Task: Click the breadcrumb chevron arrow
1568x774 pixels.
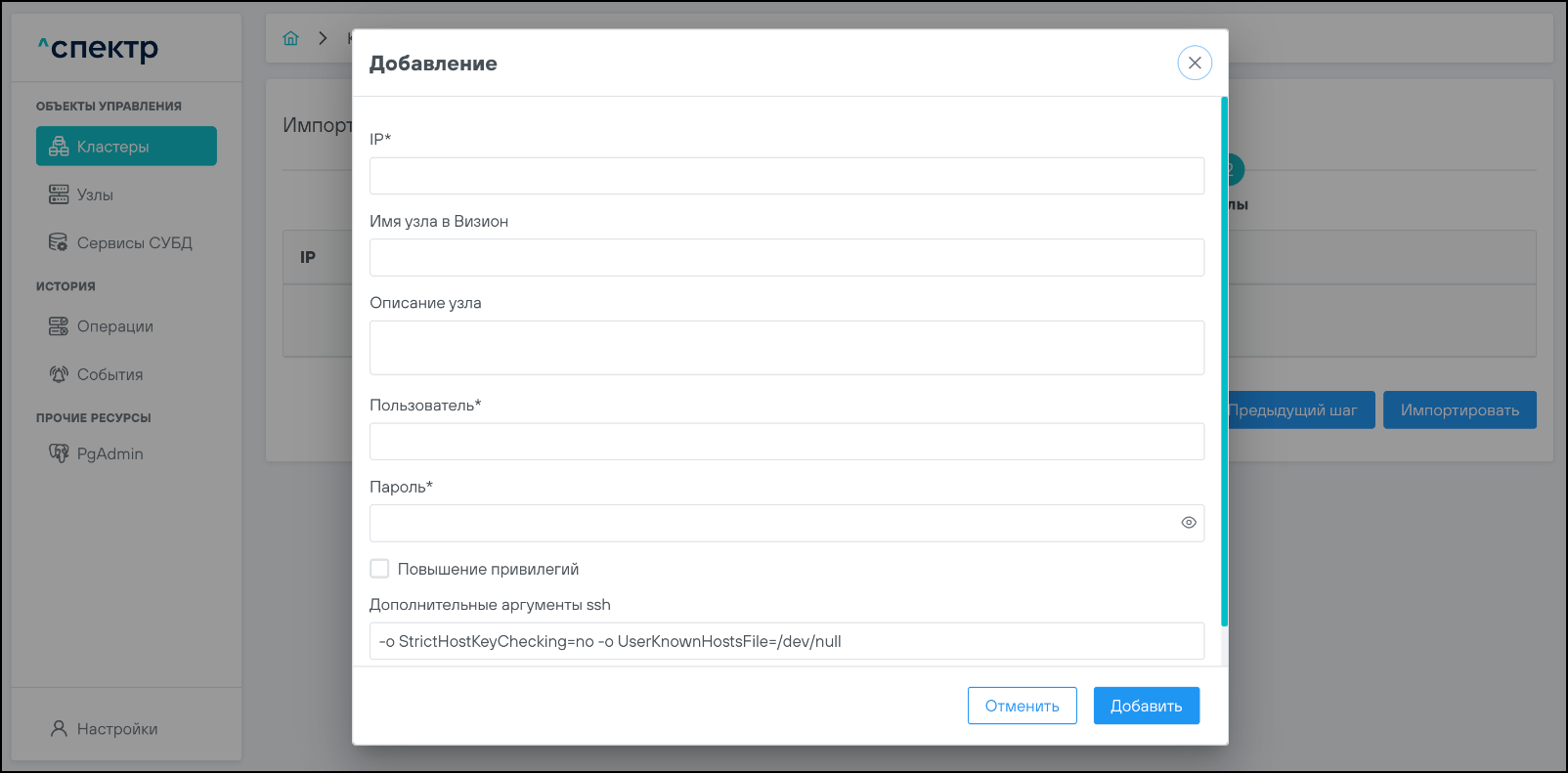Action: [x=323, y=38]
